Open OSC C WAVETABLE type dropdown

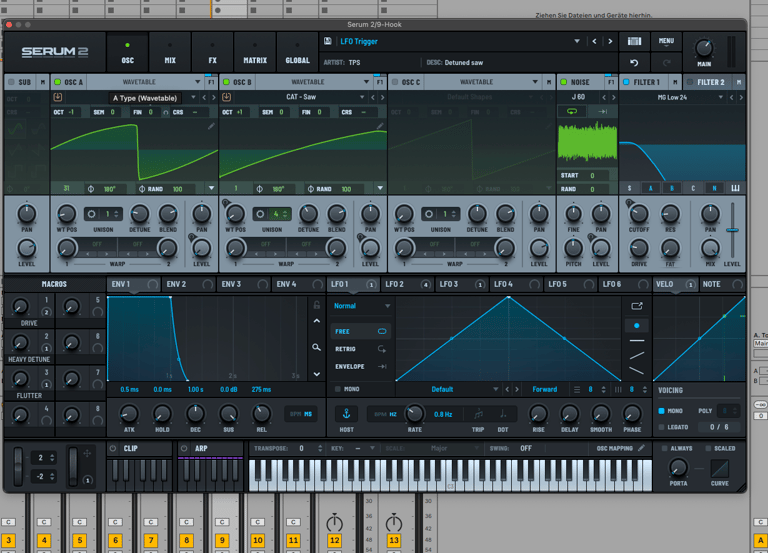click(482, 82)
